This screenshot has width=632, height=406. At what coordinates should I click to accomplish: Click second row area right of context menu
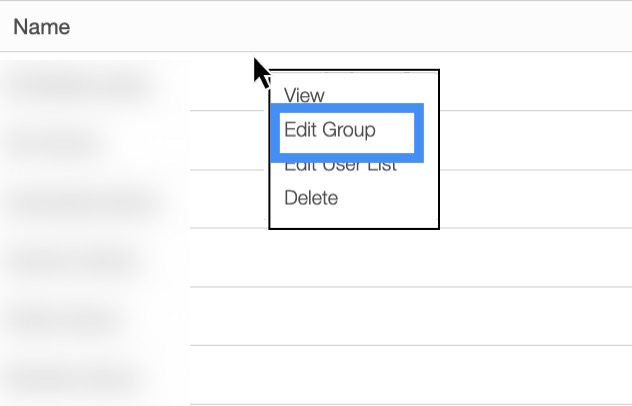[x=535, y=140]
